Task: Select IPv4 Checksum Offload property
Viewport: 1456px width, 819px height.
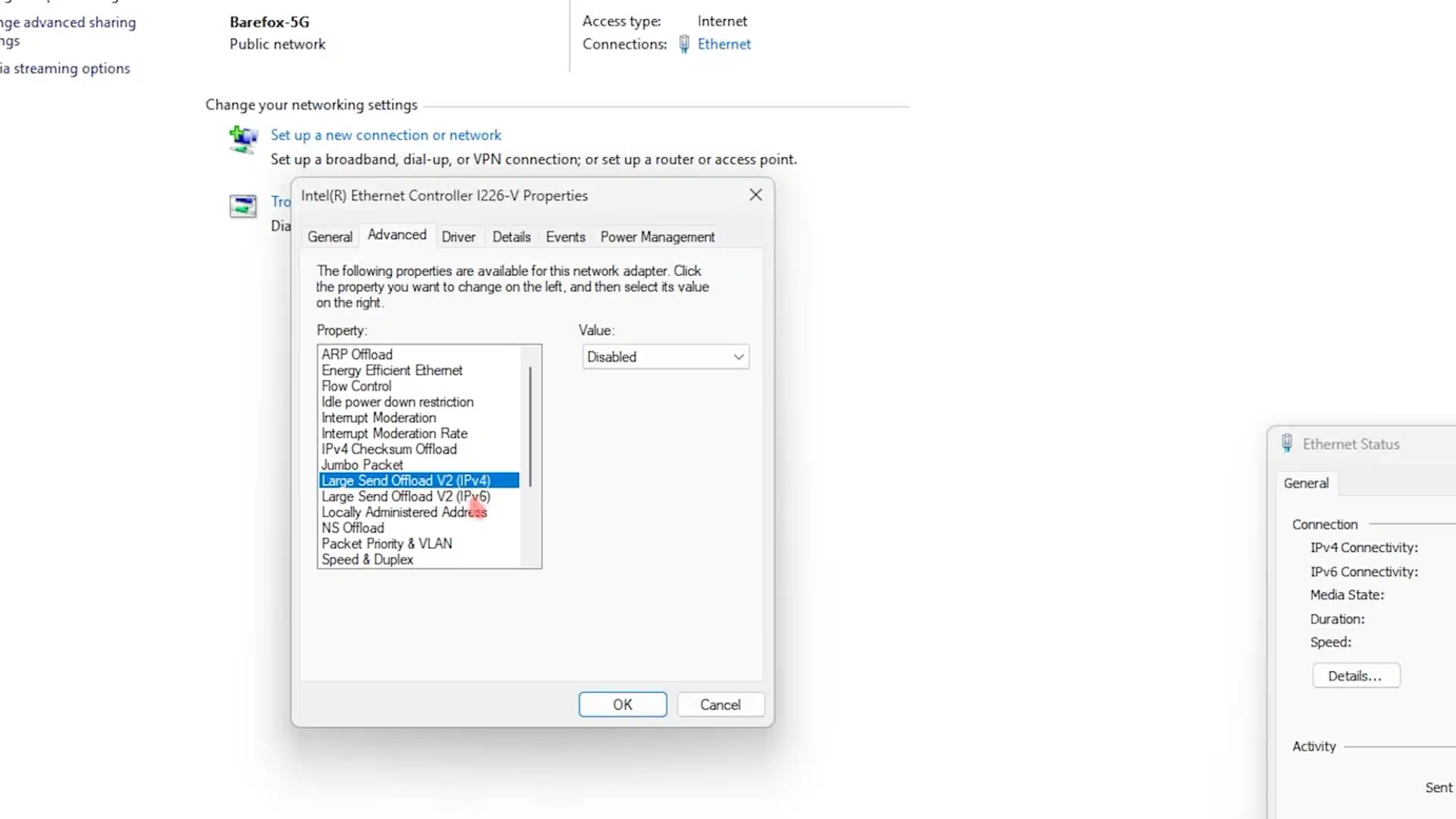Action: (x=419, y=449)
